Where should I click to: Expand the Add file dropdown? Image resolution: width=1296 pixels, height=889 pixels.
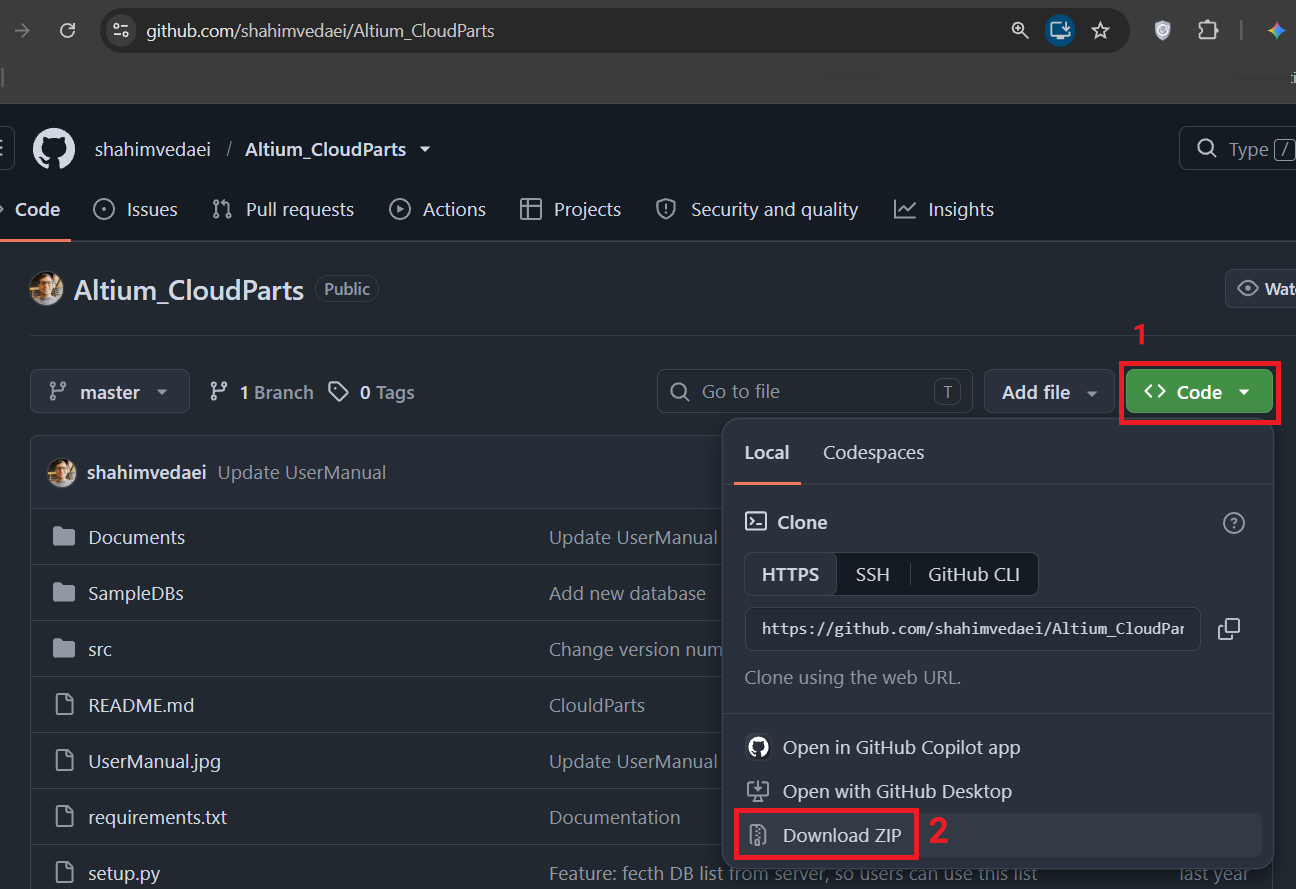click(1049, 392)
